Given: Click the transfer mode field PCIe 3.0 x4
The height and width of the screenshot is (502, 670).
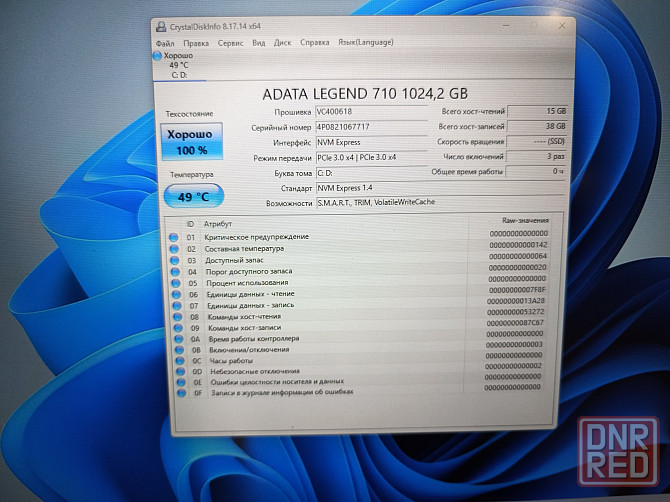Looking at the screenshot, I should 371,157.
